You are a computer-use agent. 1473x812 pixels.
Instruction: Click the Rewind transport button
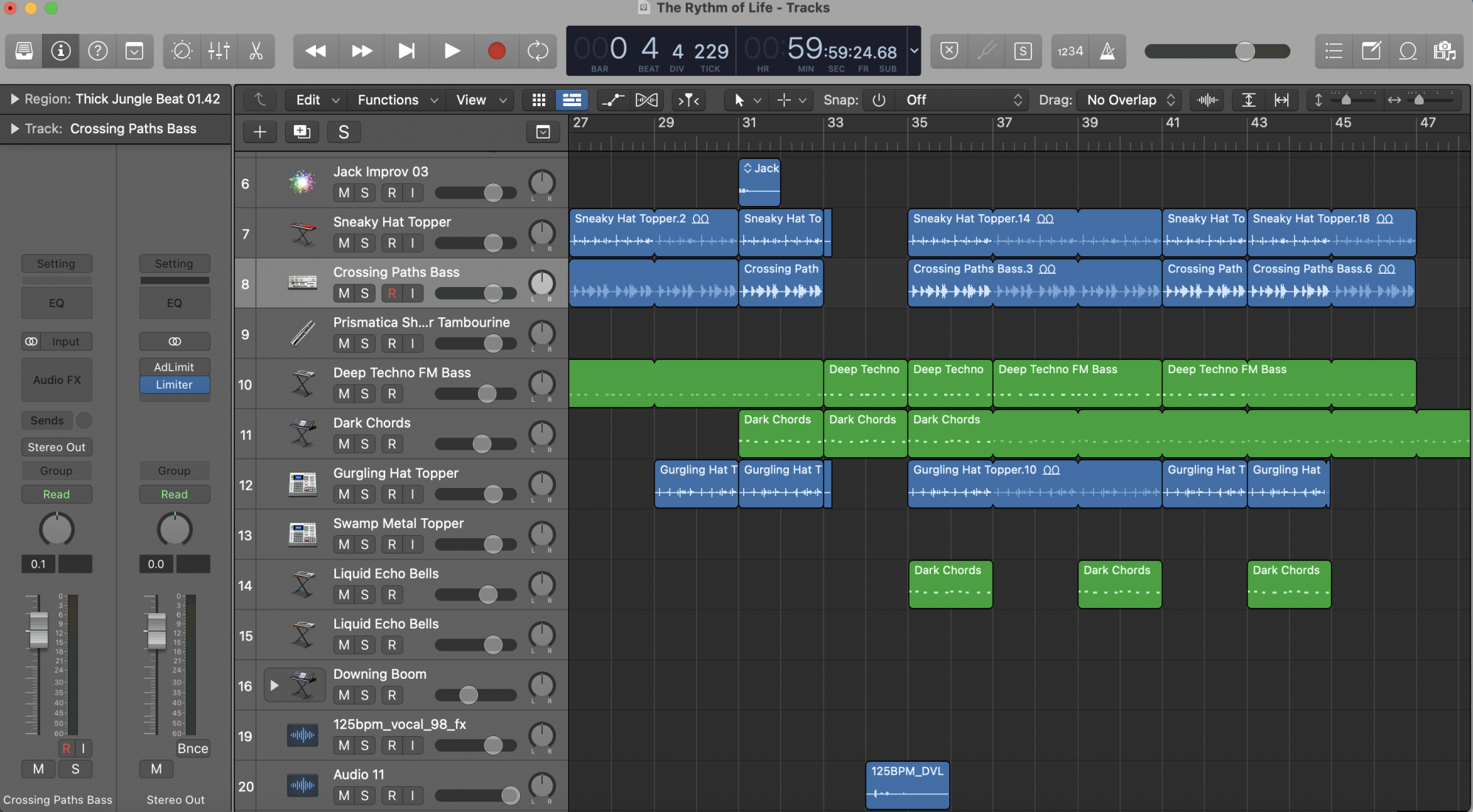coord(315,51)
